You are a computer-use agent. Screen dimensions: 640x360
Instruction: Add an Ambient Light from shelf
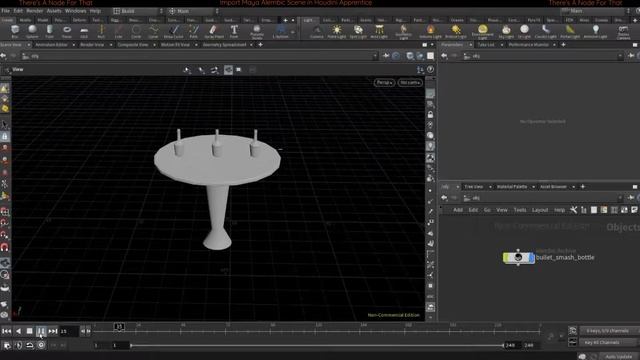596,31
